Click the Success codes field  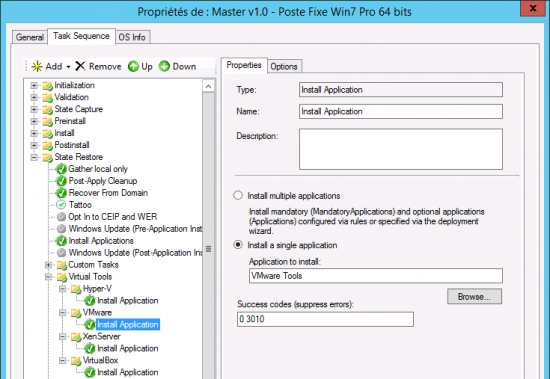[325, 319]
